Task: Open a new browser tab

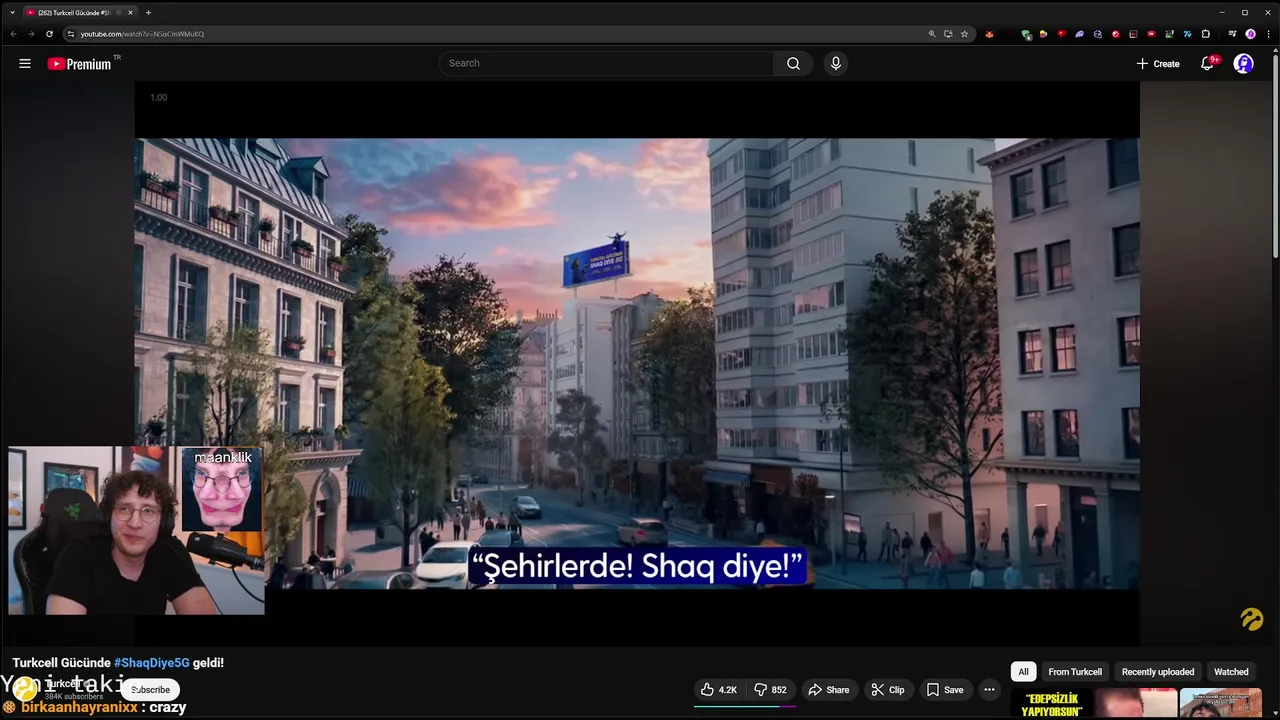Action: [x=148, y=12]
